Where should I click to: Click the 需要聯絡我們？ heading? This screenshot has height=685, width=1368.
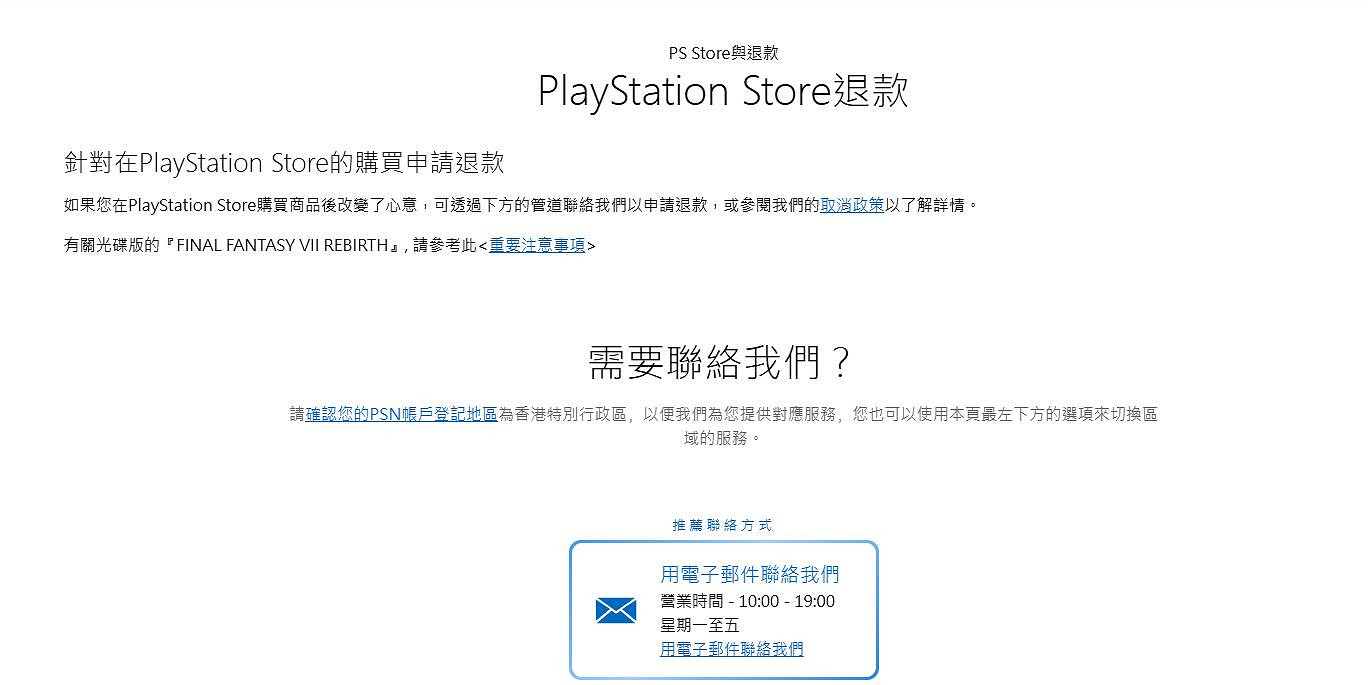click(x=719, y=362)
